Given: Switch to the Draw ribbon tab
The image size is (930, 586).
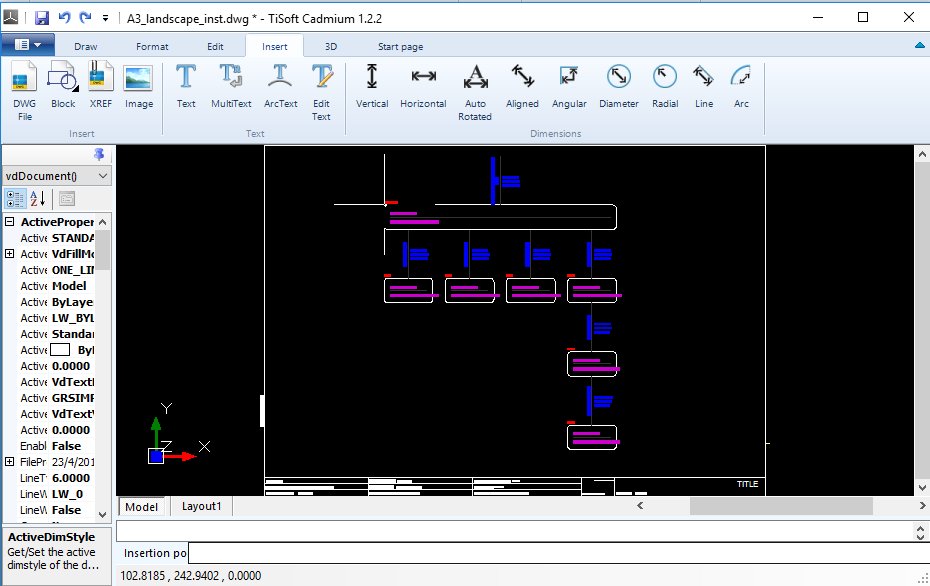Looking at the screenshot, I should 85,45.
